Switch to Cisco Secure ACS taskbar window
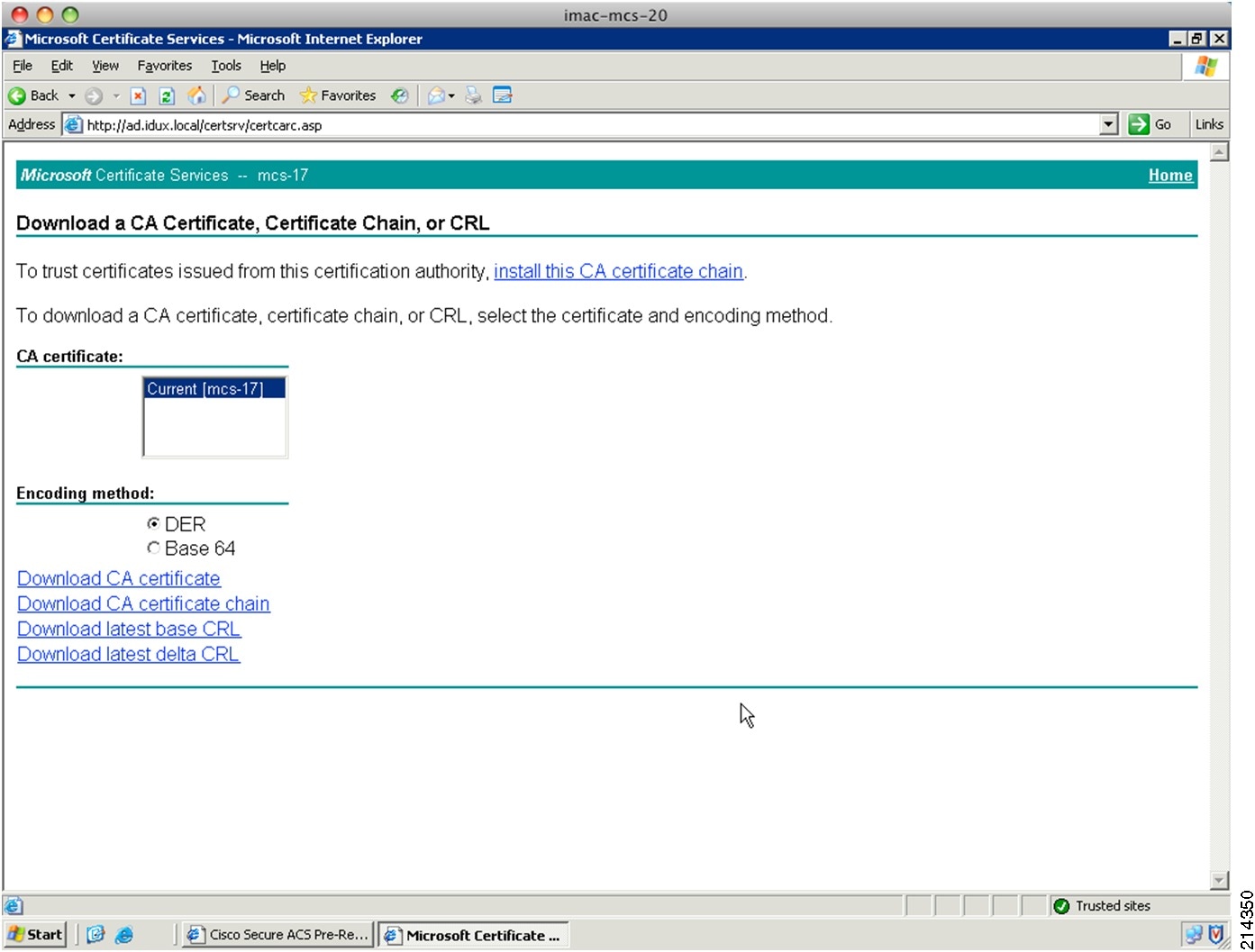Screen dimensions: 1255x952 (x=277, y=935)
